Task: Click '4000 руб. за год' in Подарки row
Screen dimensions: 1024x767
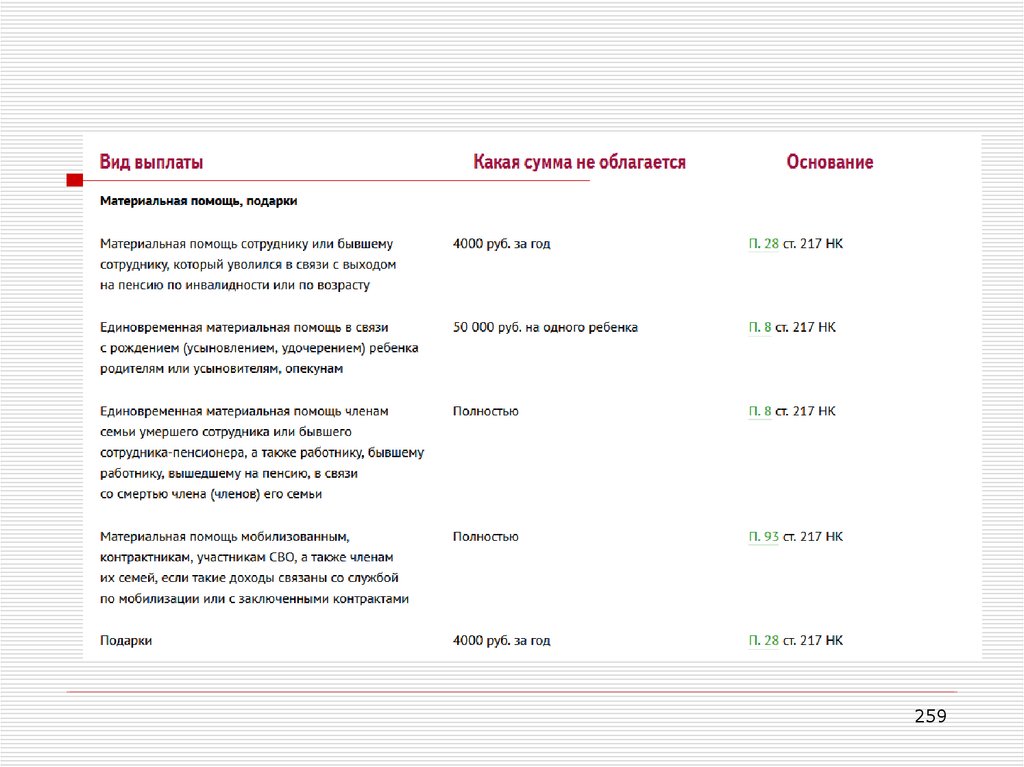Action: [502, 640]
